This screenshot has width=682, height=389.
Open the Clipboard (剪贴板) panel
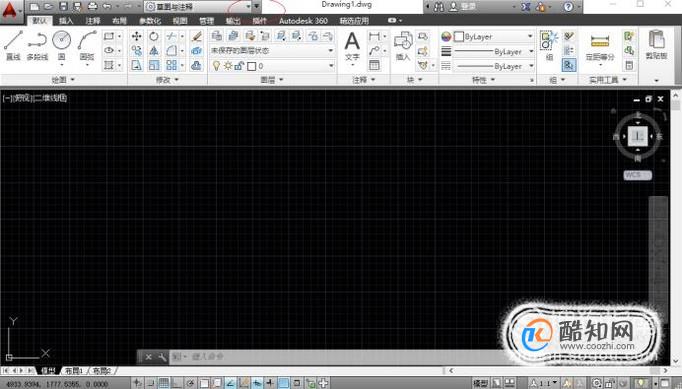[x=656, y=45]
